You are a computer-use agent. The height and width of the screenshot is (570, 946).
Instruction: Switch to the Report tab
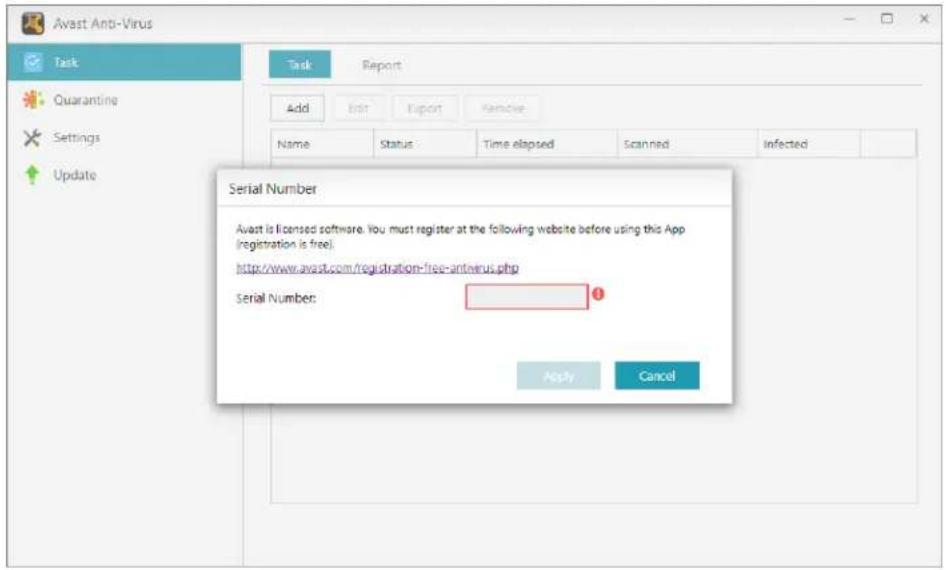[x=381, y=65]
